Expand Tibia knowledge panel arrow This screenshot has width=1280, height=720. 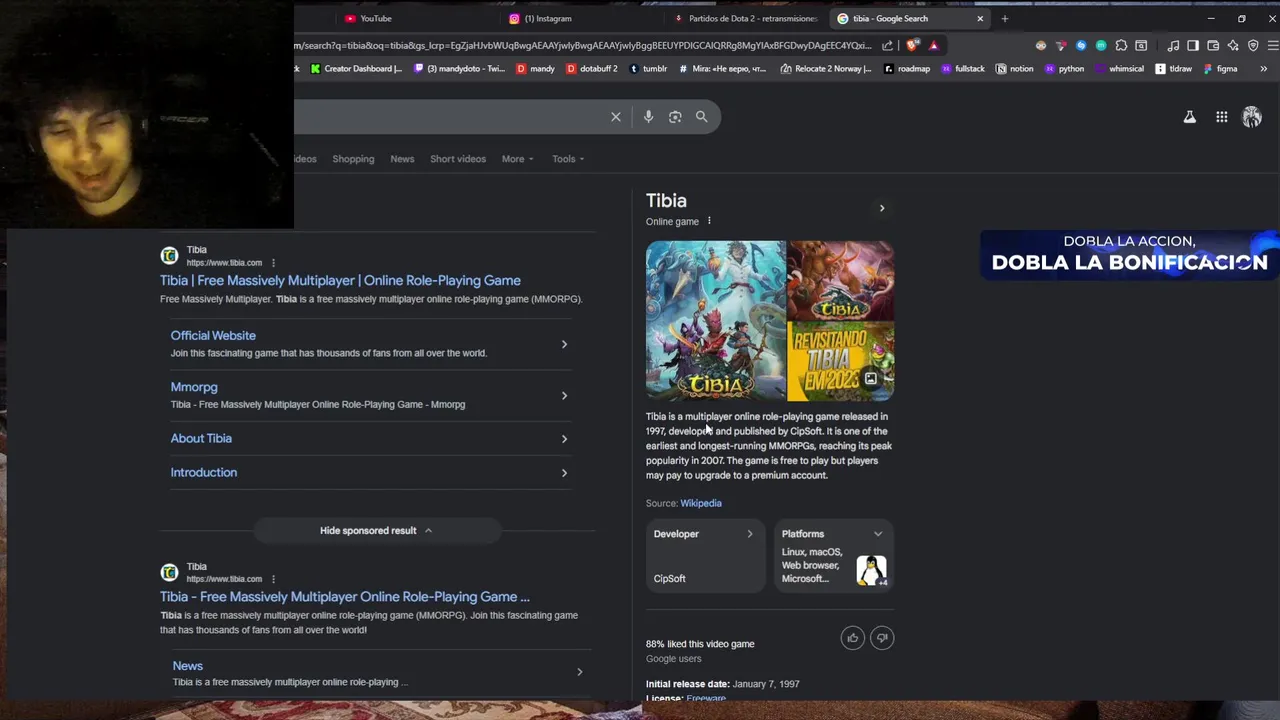coord(881,208)
